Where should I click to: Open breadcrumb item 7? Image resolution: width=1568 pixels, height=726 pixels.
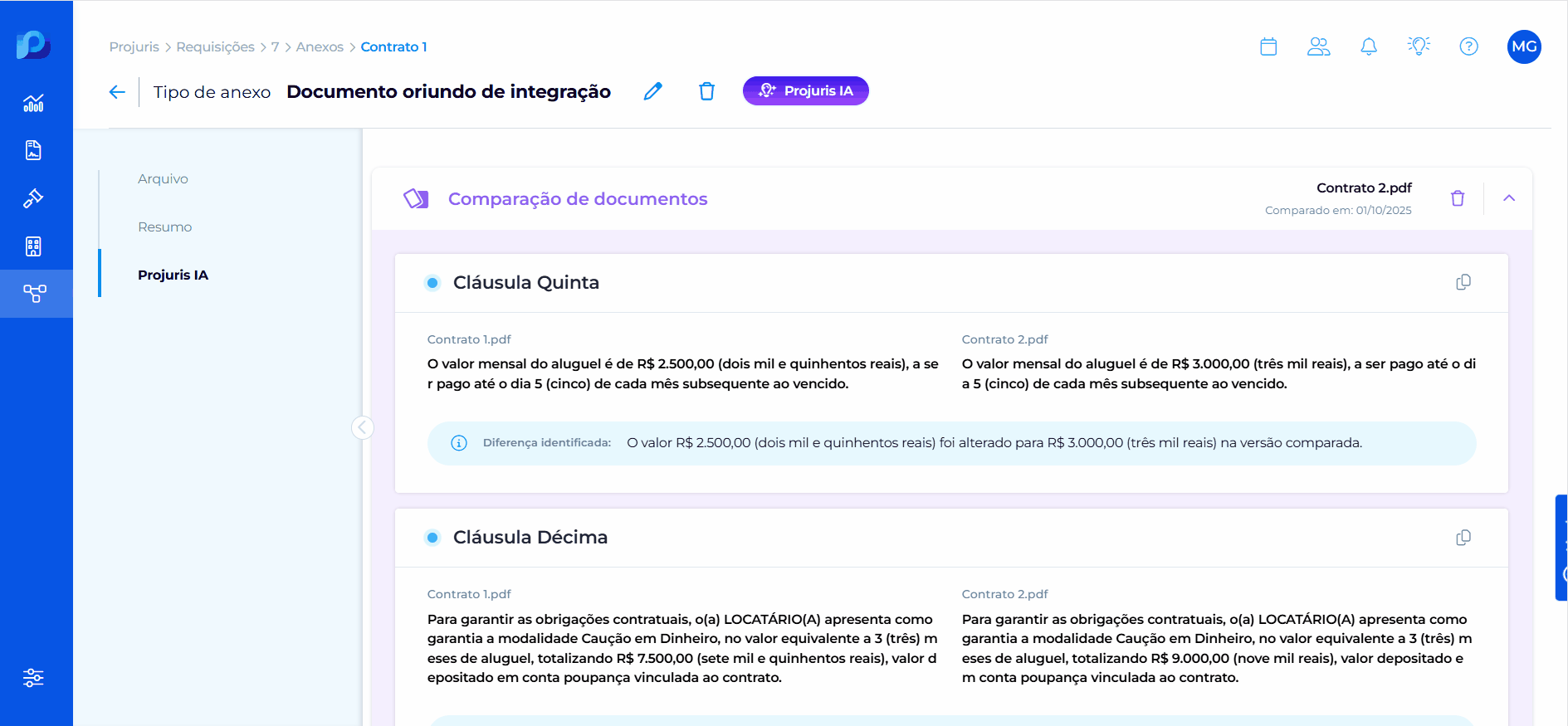pos(275,46)
